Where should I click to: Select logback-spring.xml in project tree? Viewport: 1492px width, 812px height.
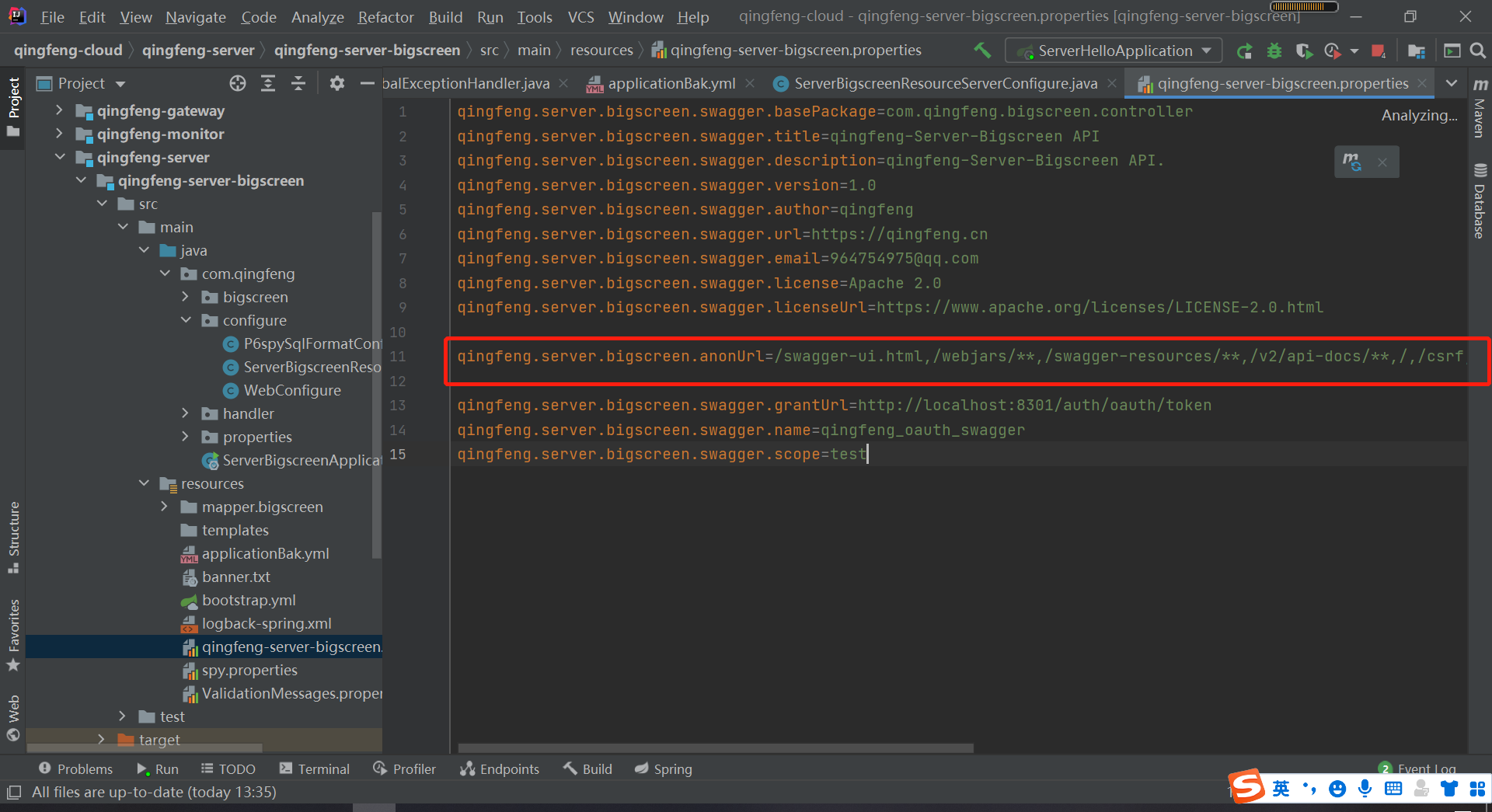click(x=267, y=624)
